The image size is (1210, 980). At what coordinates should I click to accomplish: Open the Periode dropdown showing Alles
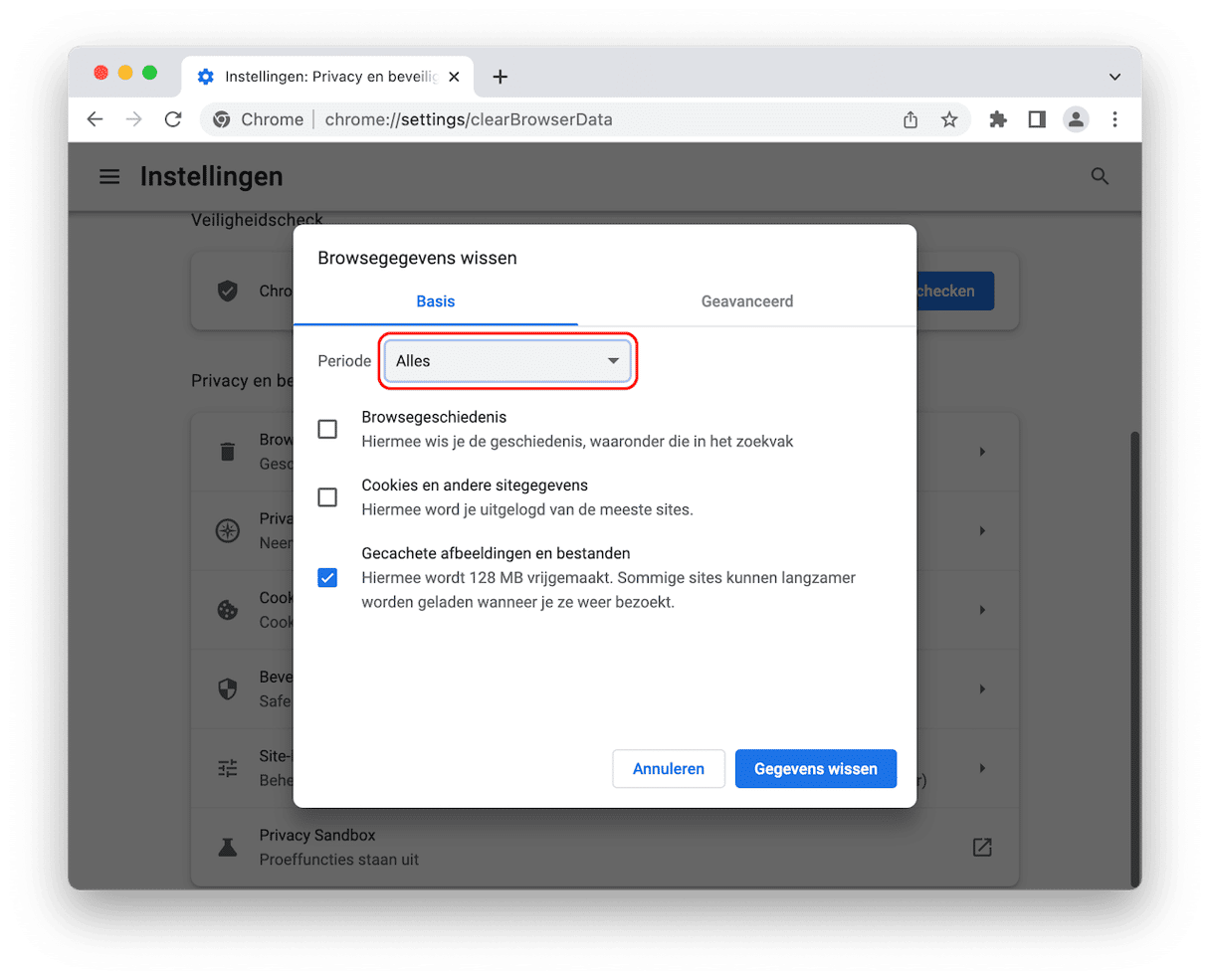tap(507, 361)
